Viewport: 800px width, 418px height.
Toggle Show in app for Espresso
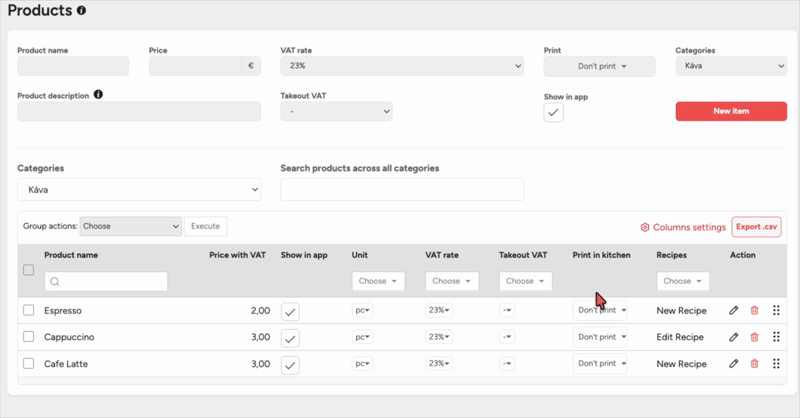pos(290,311)
